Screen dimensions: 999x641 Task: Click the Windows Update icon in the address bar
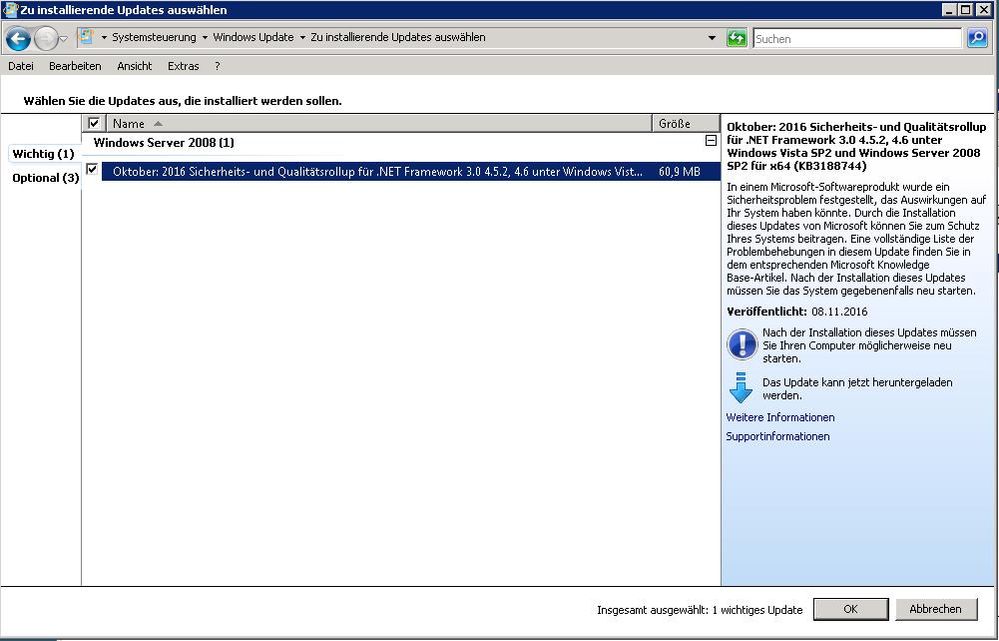pos(86,37)
